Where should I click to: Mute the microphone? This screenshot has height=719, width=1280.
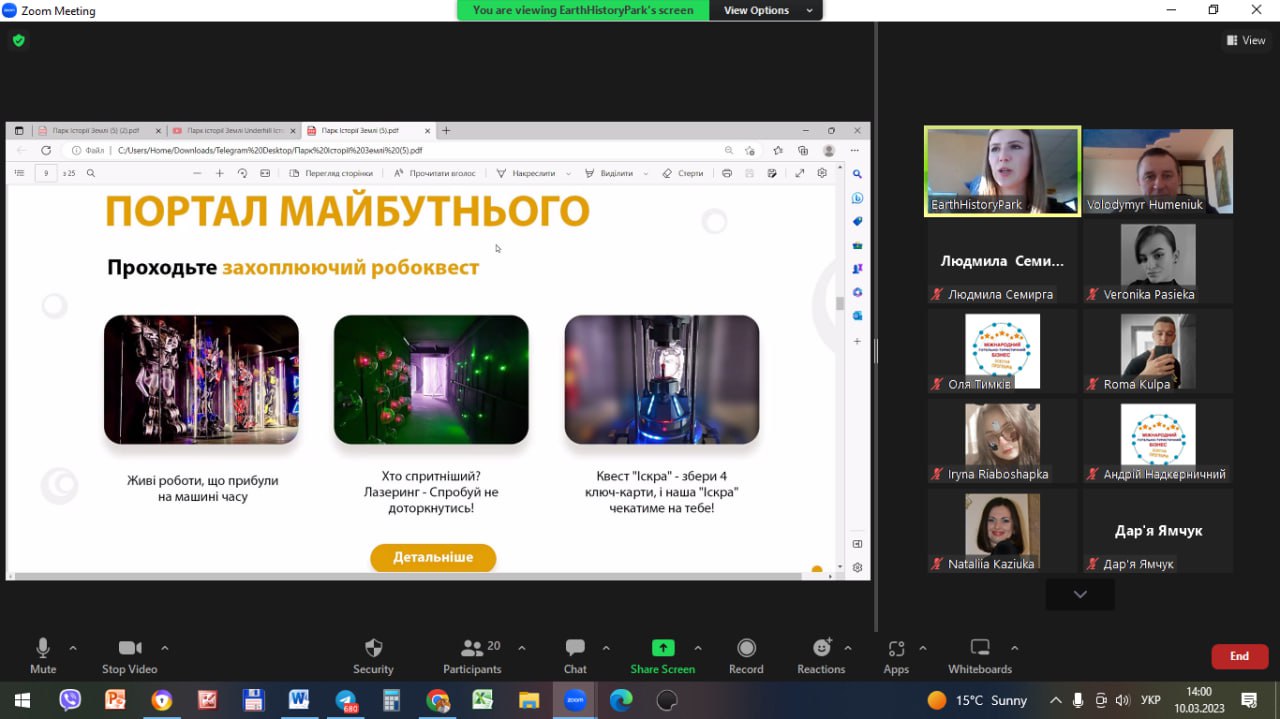(x=43, y=648)
